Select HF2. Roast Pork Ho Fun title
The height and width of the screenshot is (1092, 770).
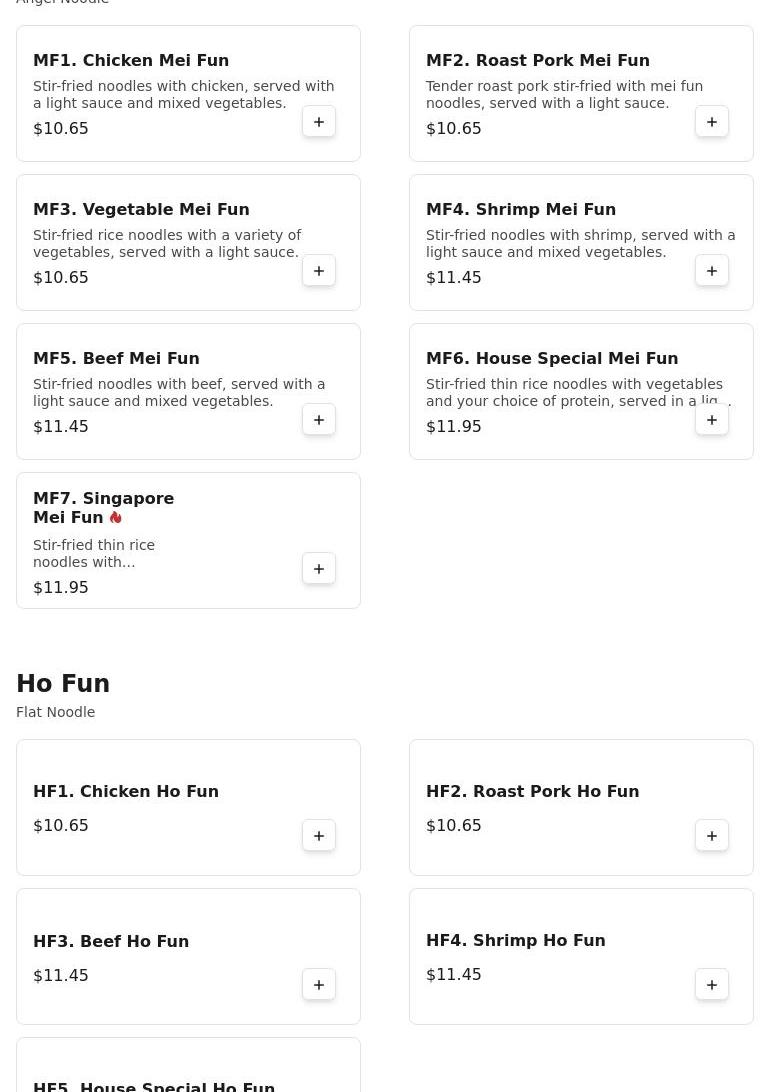[532, 791]
